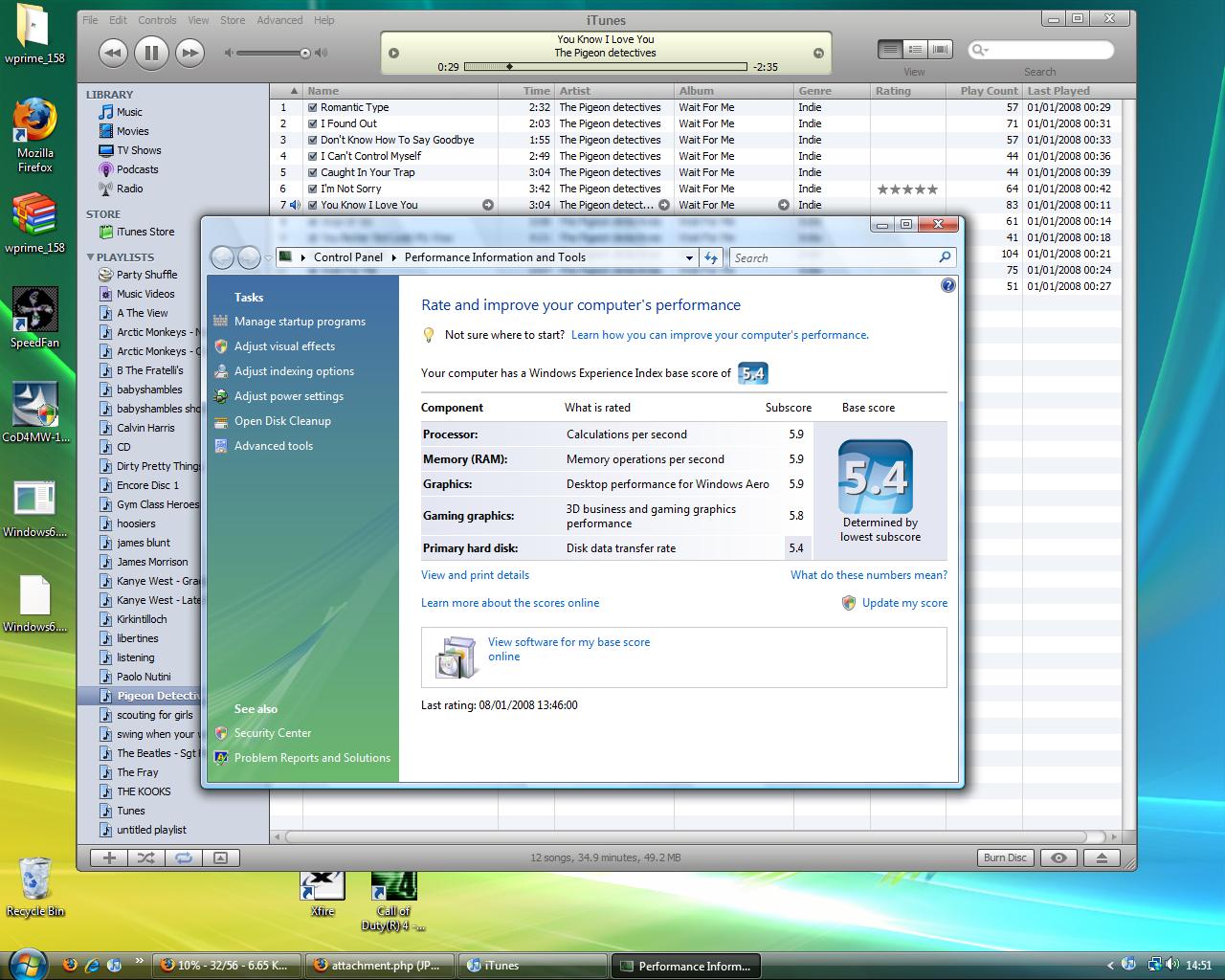Viewport: 1225px width, 980px height.
Task: Click the Help question mark icon
Action: 947,285
